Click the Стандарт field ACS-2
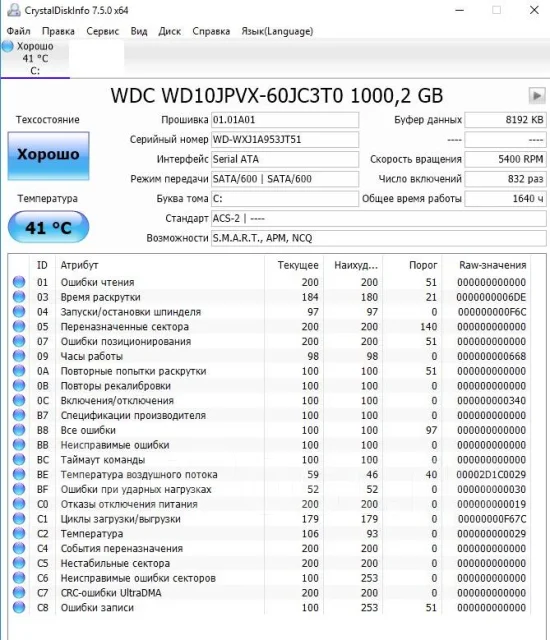Image resolution: width=550 pixels, height=640 pixels. [379, 218]
